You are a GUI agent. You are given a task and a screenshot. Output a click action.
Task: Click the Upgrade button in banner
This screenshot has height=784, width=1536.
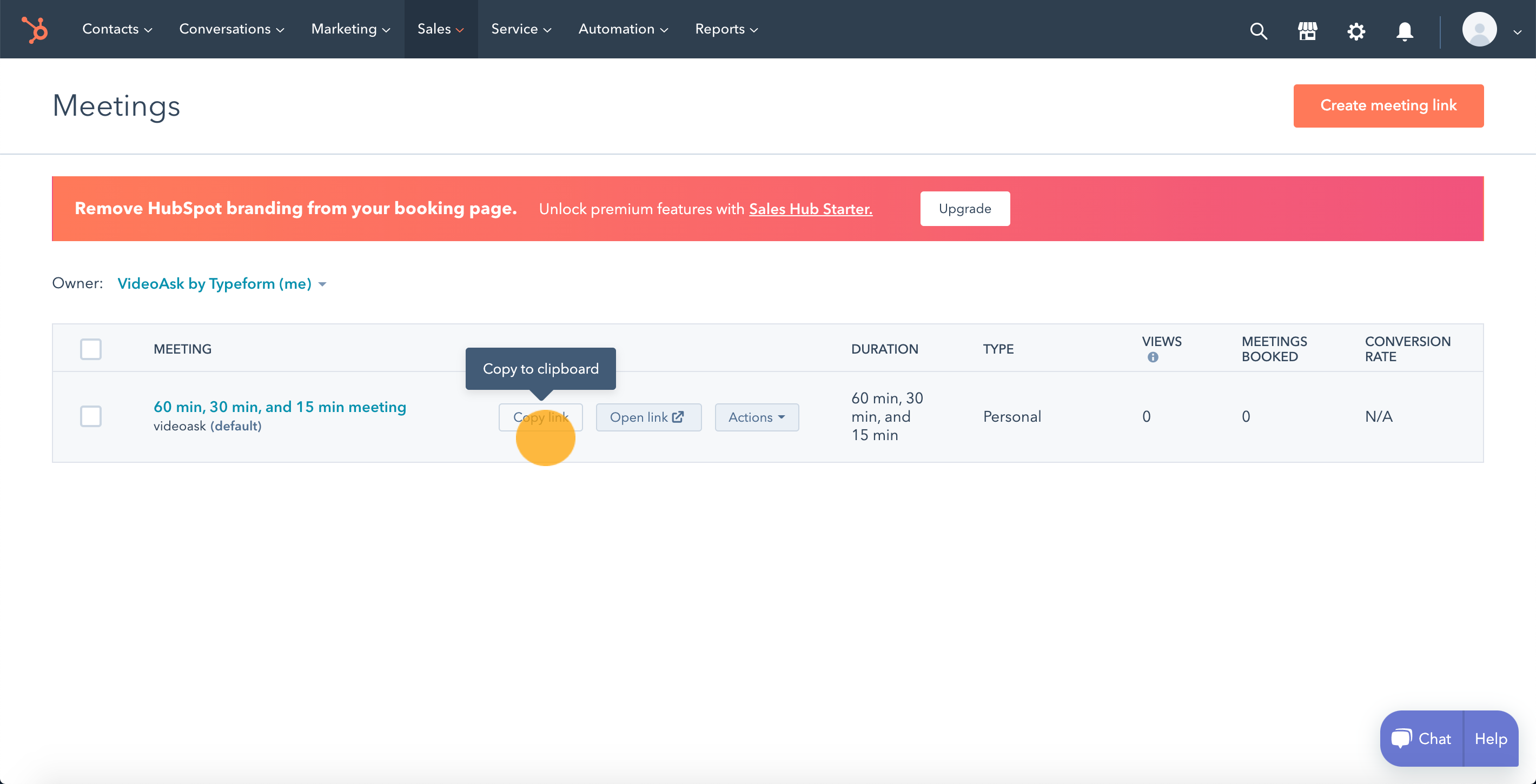(965, 209)
